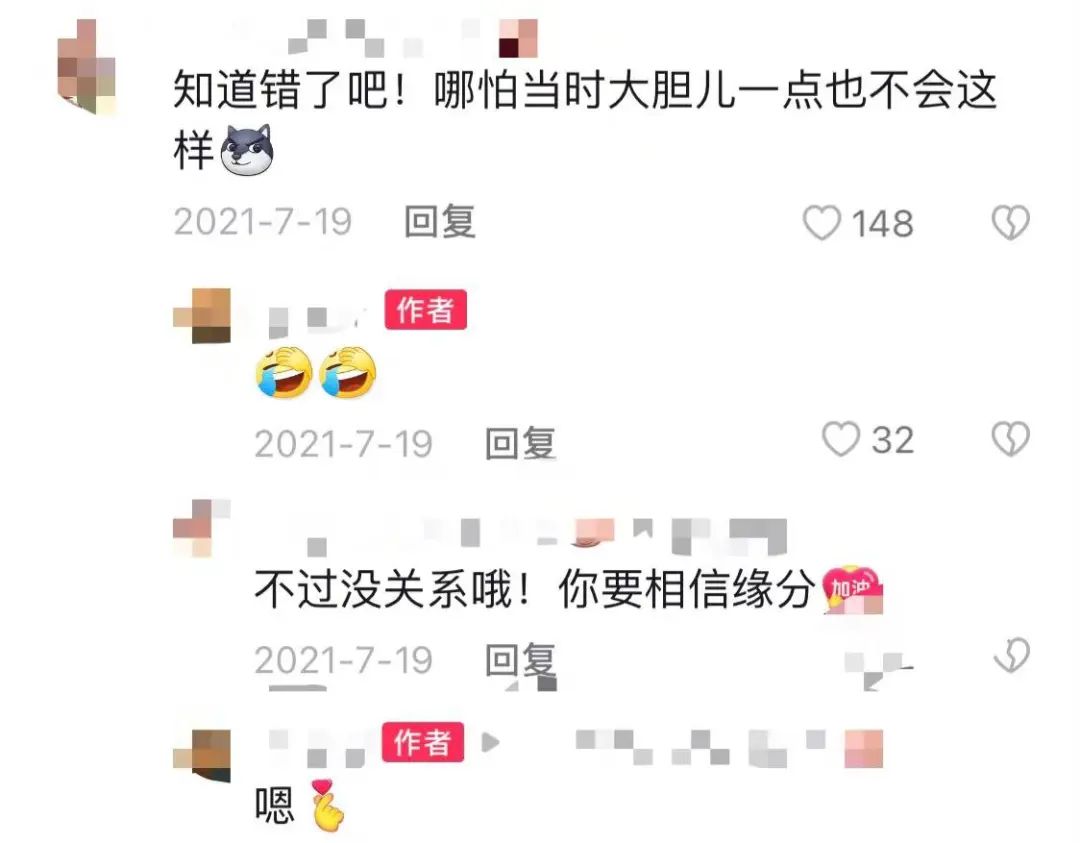1080x843 pixels.
Task: Reply to the author's laughing emoji comment
Action: 520,443
